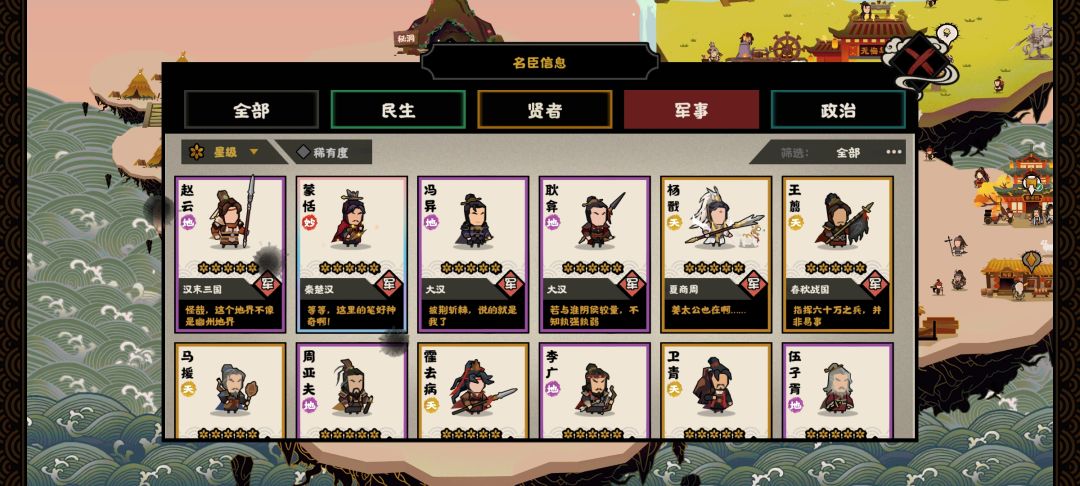Click the lightbulb hint icon on the map
Screen dimensions: 1080x486
pos(946,33)
